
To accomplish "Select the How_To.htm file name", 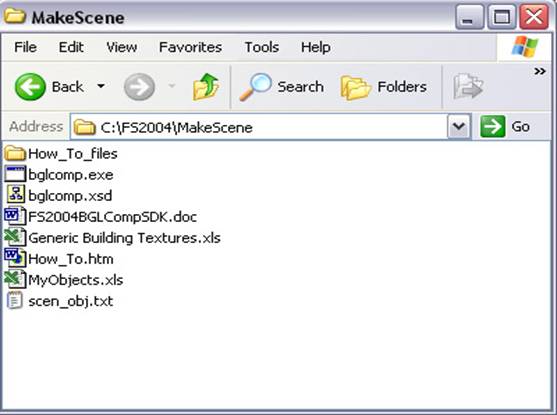I will (71, 259).
